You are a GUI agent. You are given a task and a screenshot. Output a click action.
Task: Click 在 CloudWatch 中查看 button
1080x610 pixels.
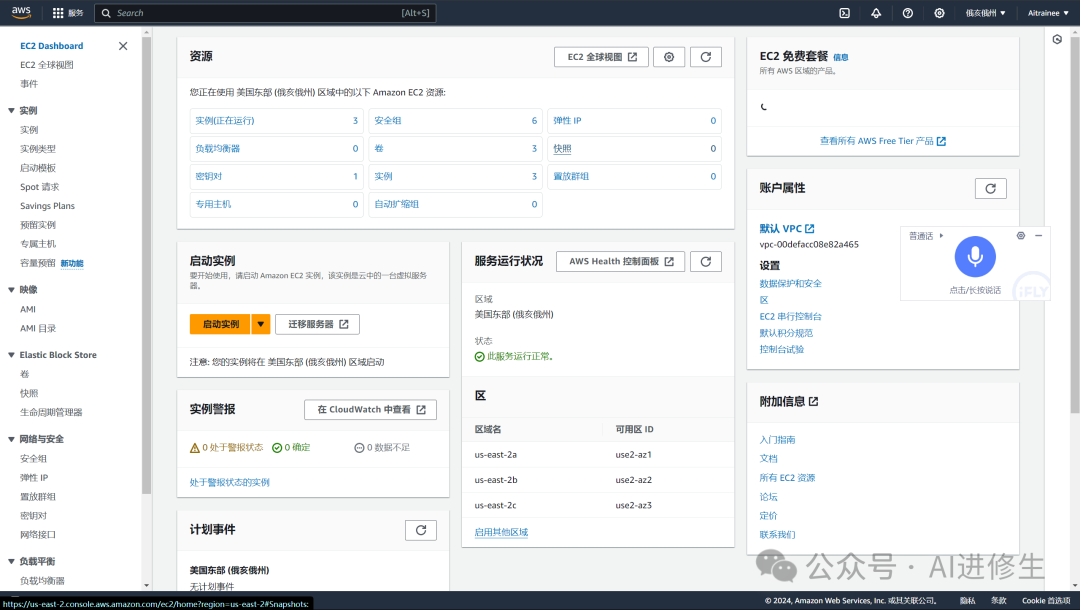[371, 410]
